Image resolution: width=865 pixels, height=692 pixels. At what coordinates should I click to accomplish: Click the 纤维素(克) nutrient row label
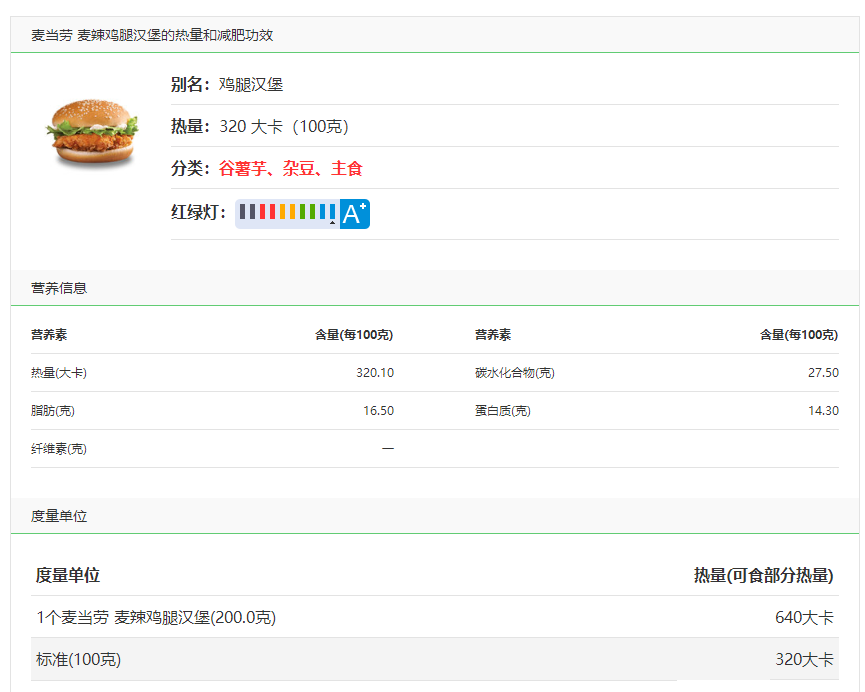59,449
